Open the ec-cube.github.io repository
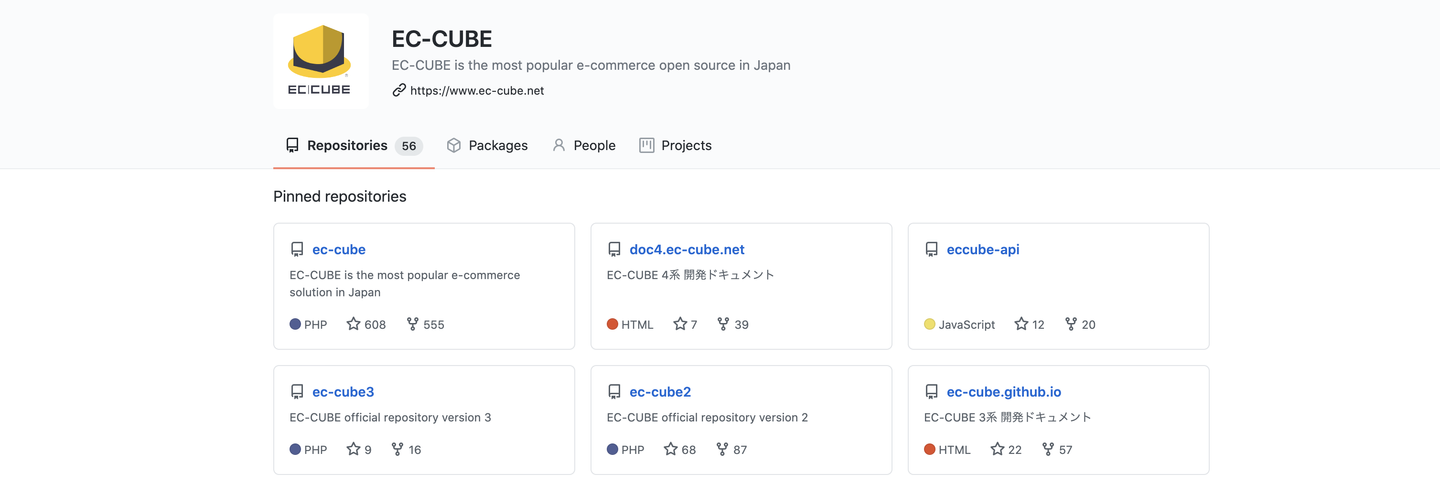This screenshot has width=1440, height=497. pos(1004,392)
